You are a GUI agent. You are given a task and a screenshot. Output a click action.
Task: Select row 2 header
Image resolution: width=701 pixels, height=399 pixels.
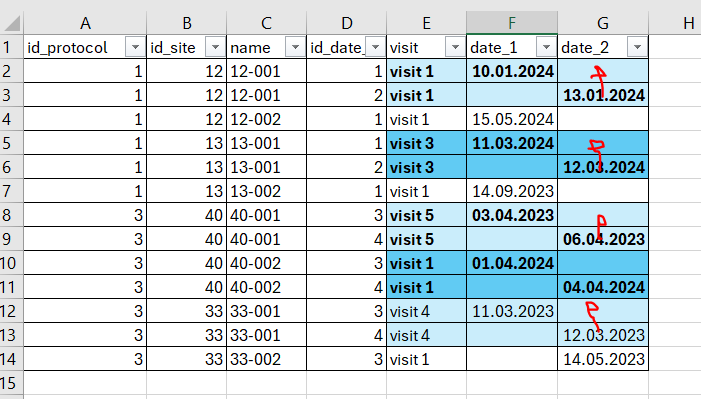(x=12, y=71)
